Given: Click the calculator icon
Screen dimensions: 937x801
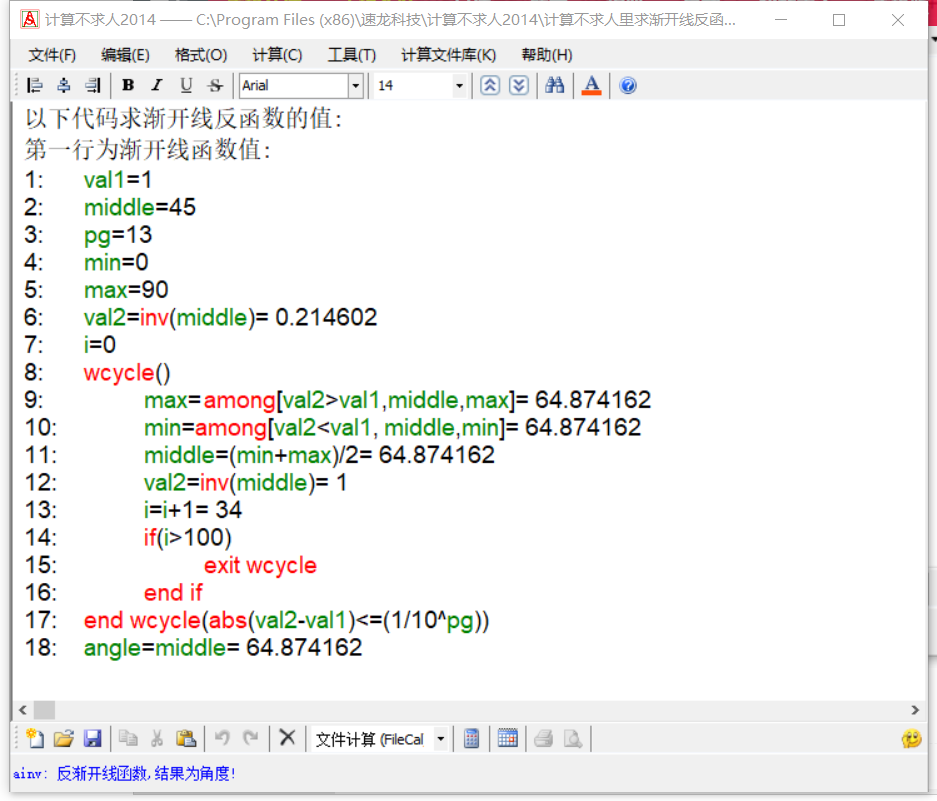Looking at the screenshot, I should (471, 739).
